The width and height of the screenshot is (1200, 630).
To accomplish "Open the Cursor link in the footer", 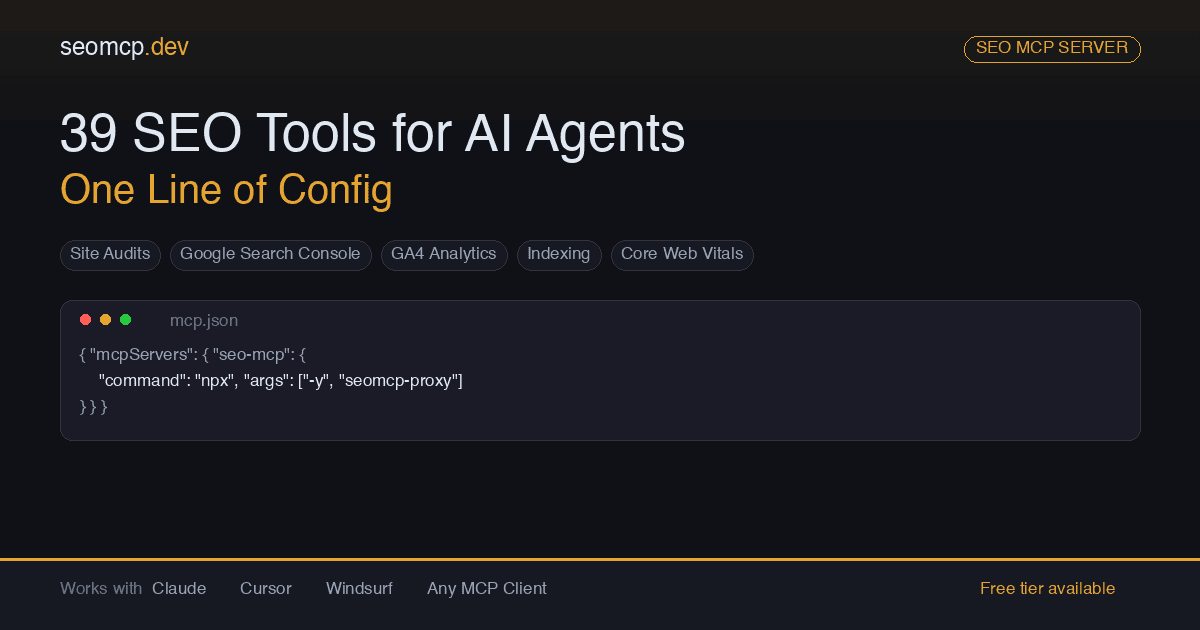I will tap(266, 589).
